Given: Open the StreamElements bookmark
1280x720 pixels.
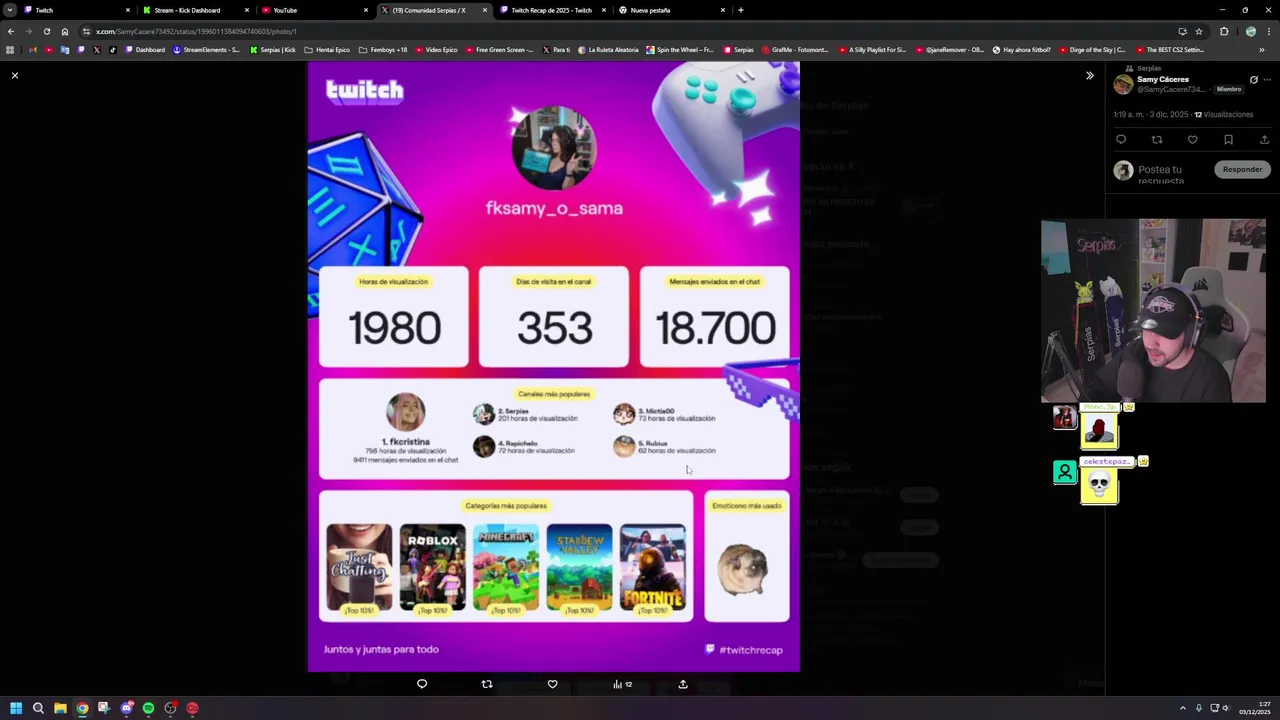Looking at the screenshot, I should point(206,50).
